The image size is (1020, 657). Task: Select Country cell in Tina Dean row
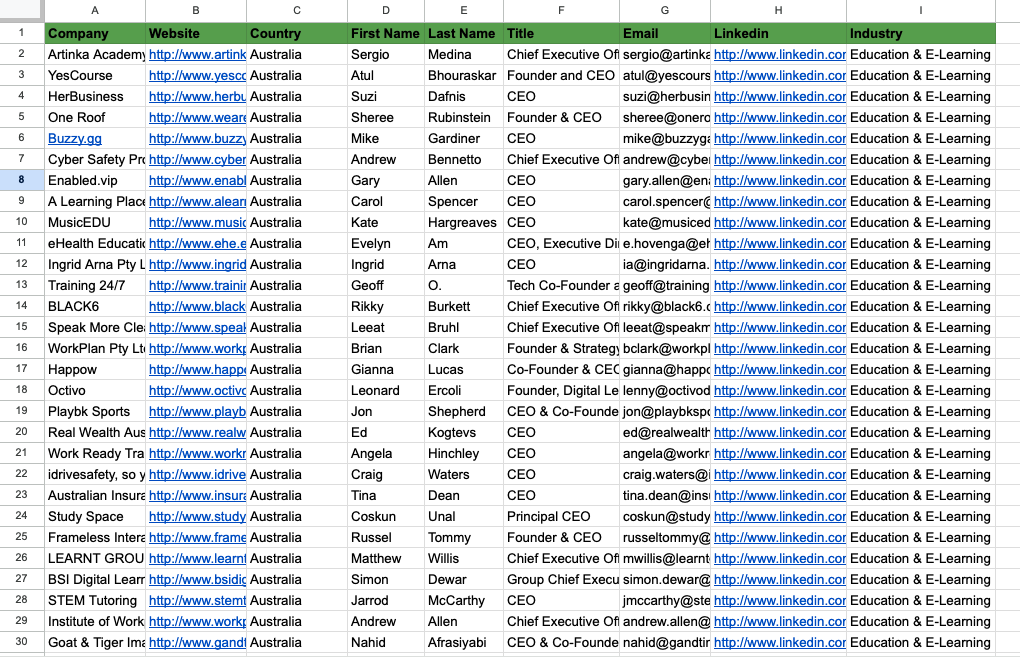(297, 496)
